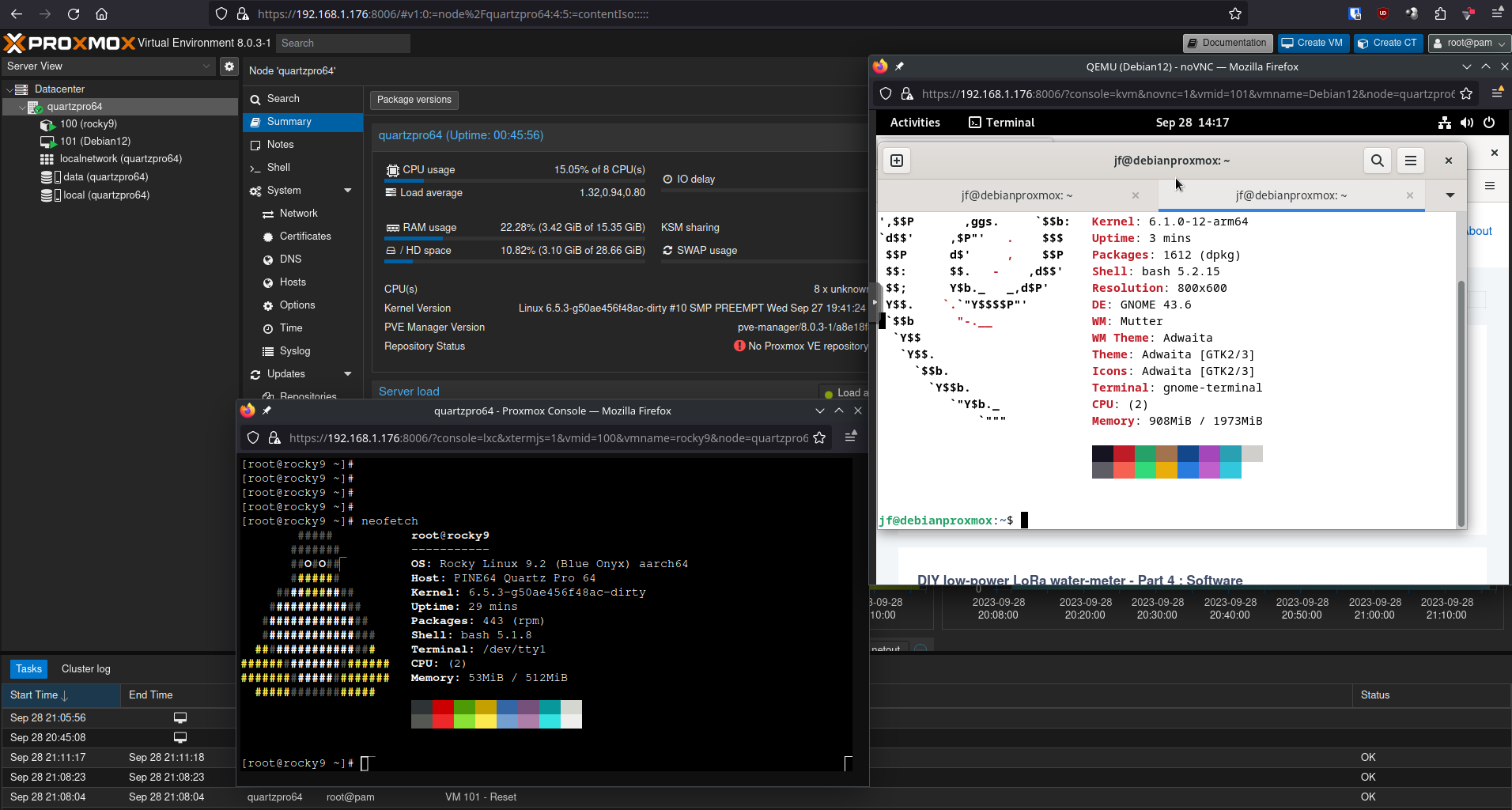Open terminal tab list dropdown arrow

point(1450,195)
